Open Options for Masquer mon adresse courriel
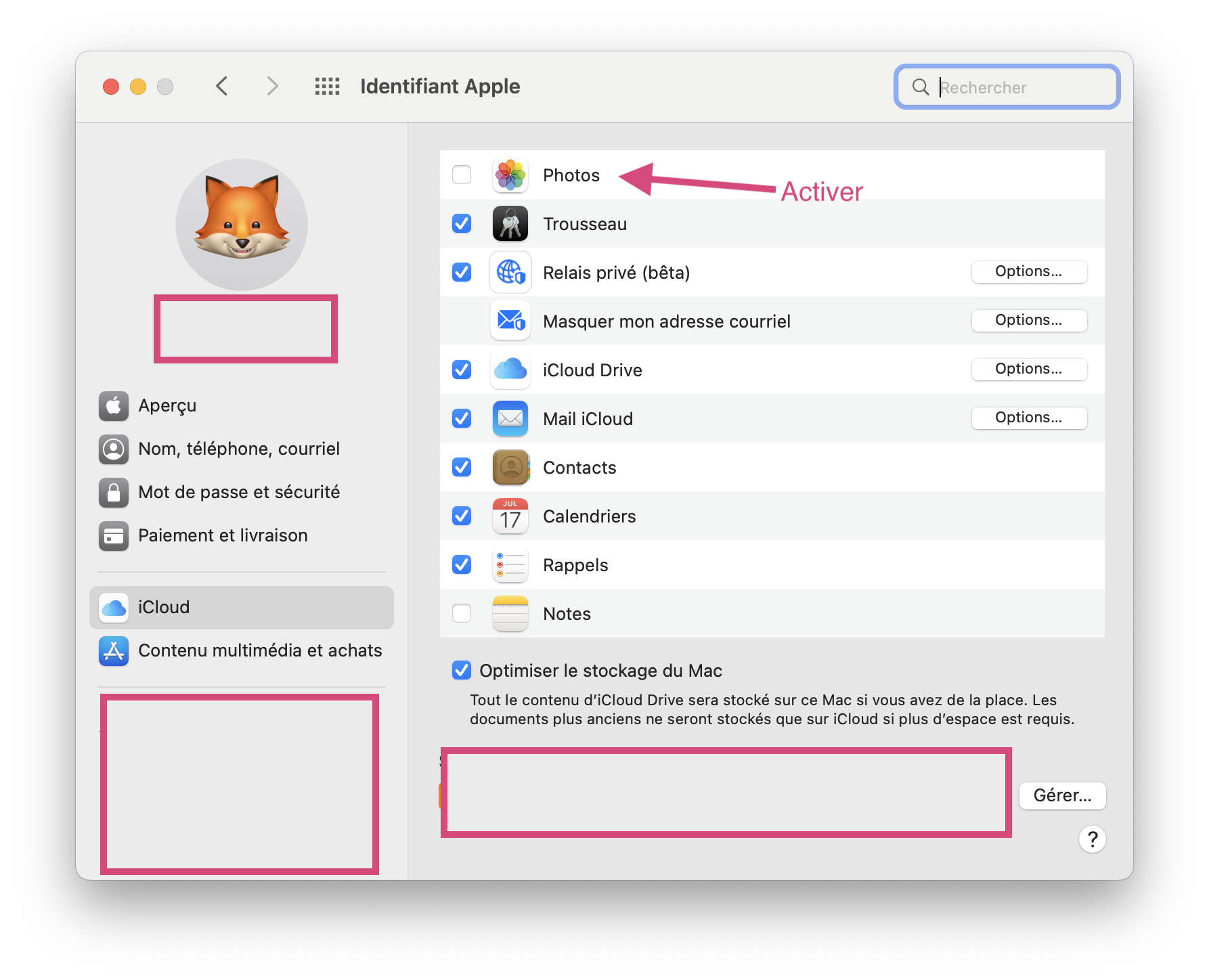 (1029, 321)
